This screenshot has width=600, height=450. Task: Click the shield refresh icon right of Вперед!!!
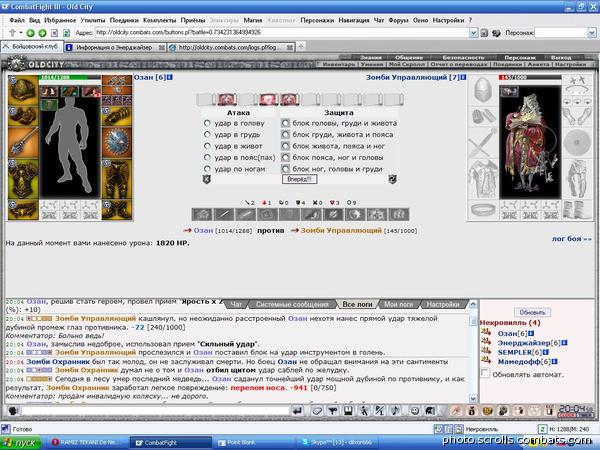coord(392,179)
